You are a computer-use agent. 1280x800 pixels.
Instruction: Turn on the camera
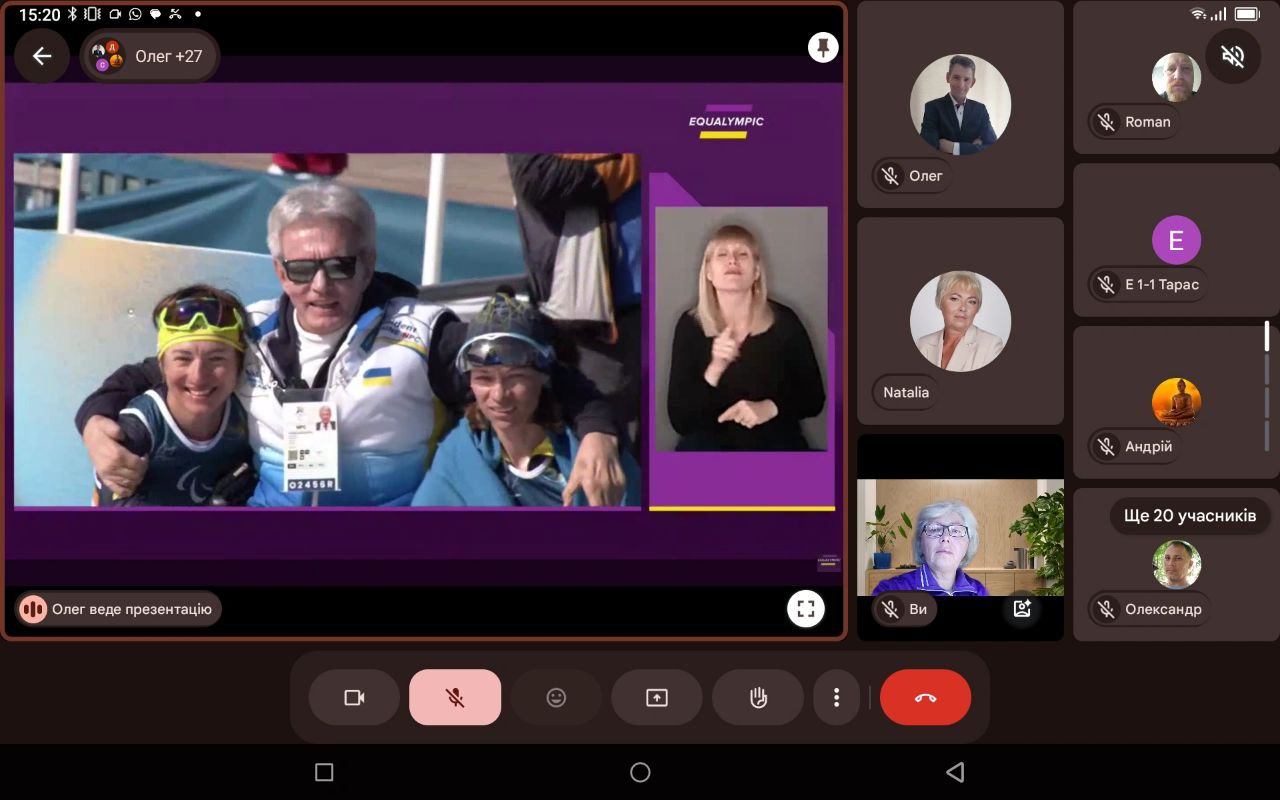[x=354, y=697]
